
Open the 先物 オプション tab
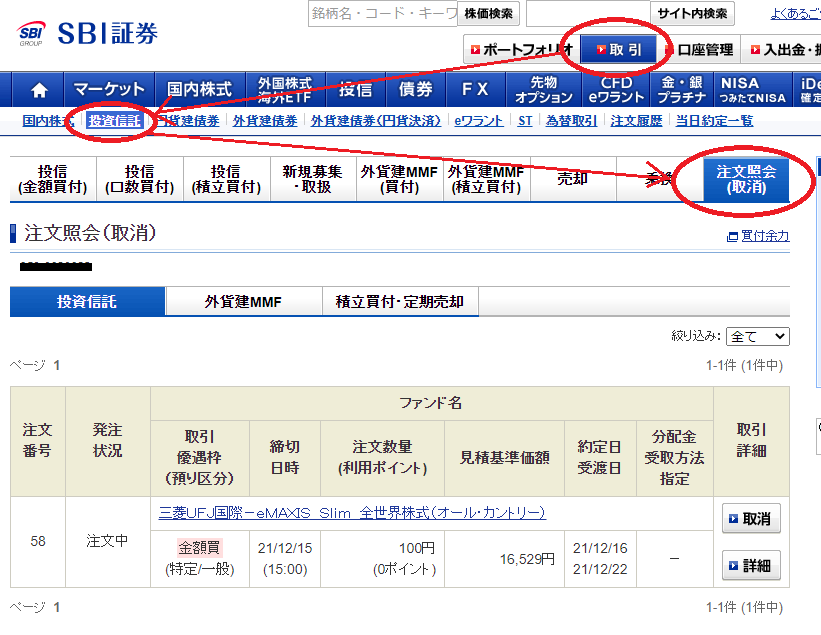click(543, 90)
